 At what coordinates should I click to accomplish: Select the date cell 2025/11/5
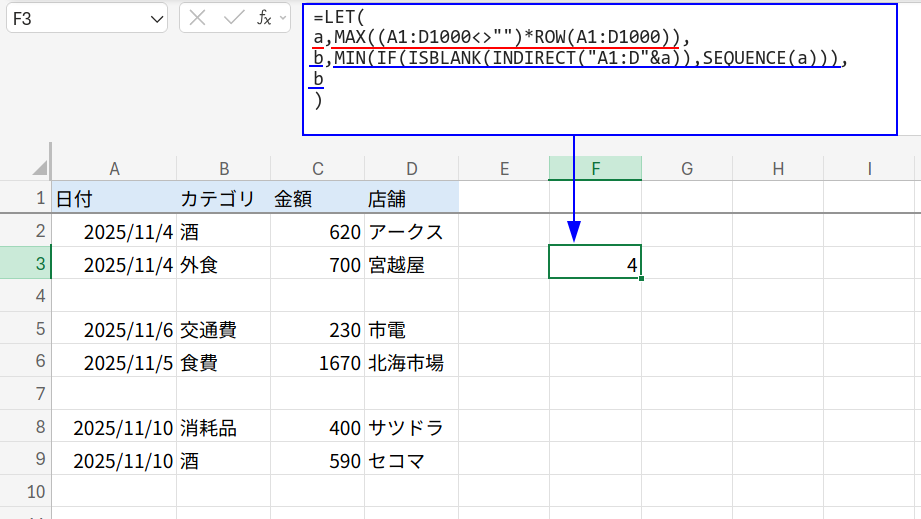pyautogui.click(x=114, y=362)
